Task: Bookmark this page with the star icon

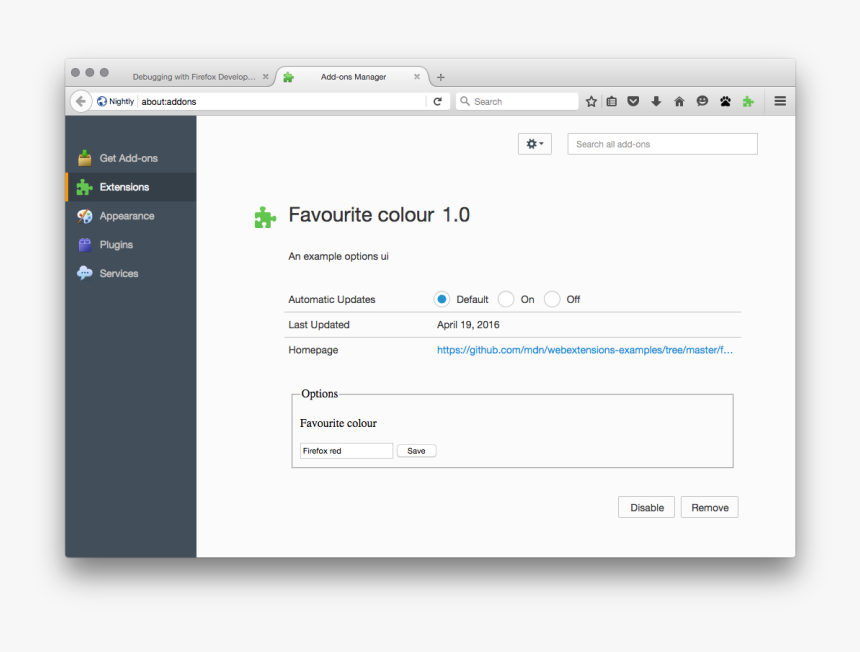Action: [x=591, y=101]
